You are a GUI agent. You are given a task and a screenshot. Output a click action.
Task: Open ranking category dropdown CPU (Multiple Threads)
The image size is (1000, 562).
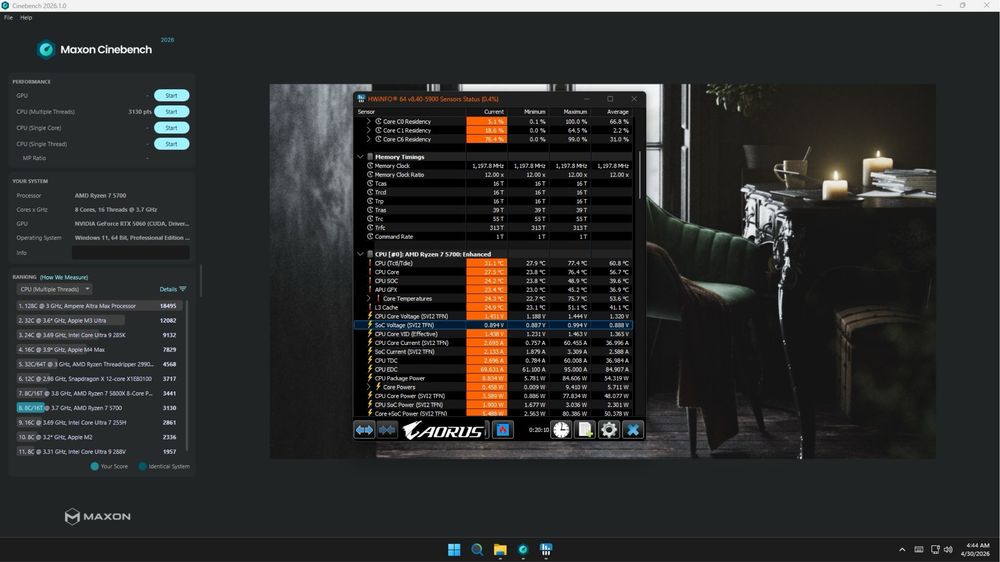(54, 289)
